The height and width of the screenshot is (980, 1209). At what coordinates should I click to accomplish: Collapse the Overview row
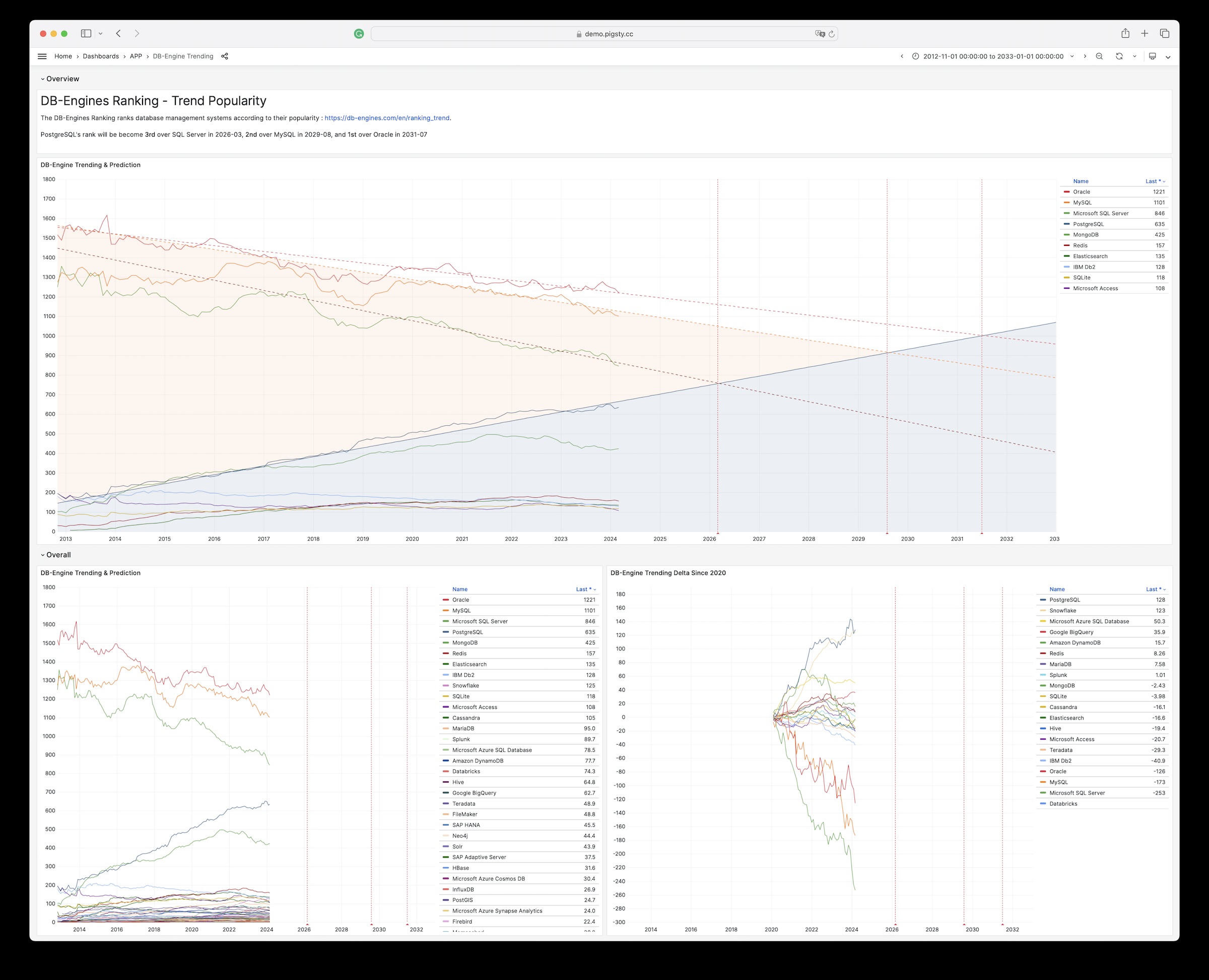62,79
